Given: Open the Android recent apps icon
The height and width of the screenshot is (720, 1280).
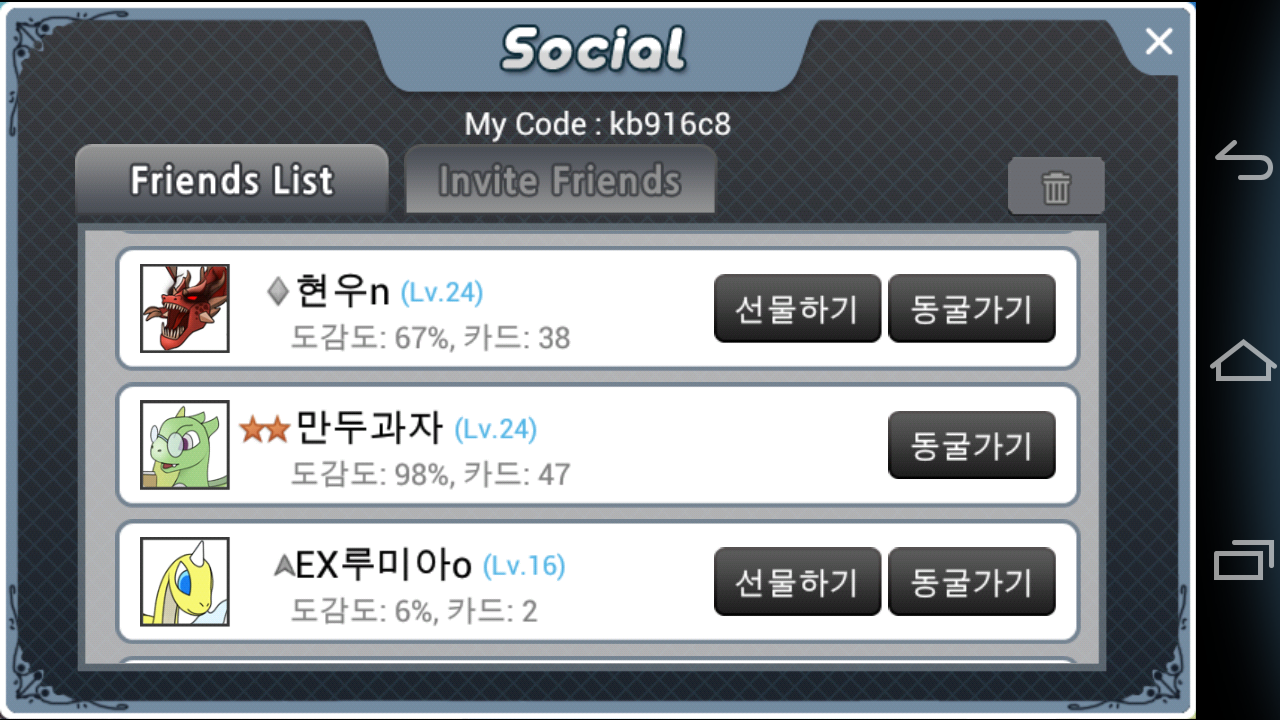Looking at the screenshot, I should [x=1243, y=559].
